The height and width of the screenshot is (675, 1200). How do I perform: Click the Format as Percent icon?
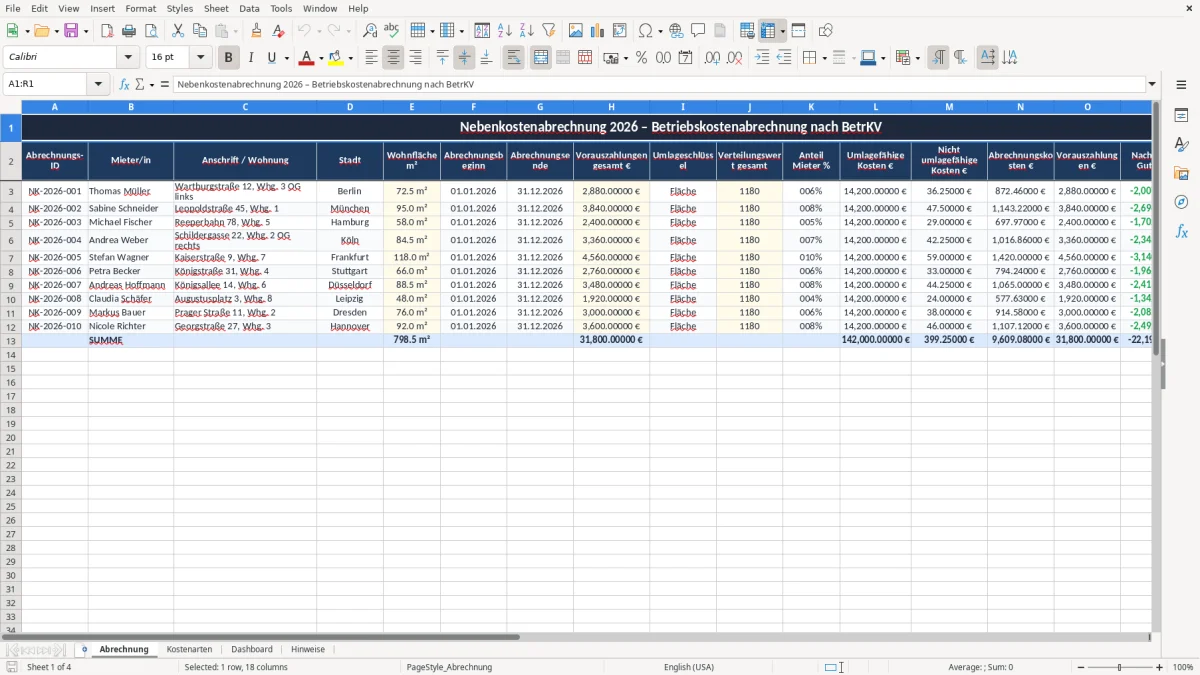641,58
